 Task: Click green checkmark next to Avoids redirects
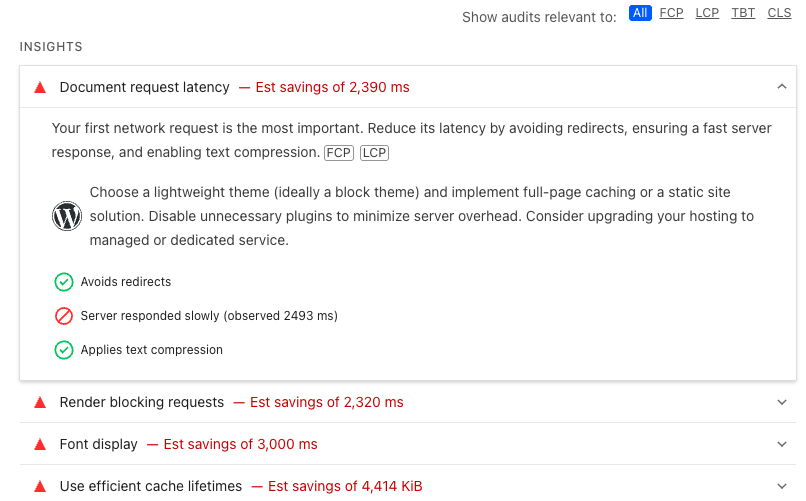point(64,282)
